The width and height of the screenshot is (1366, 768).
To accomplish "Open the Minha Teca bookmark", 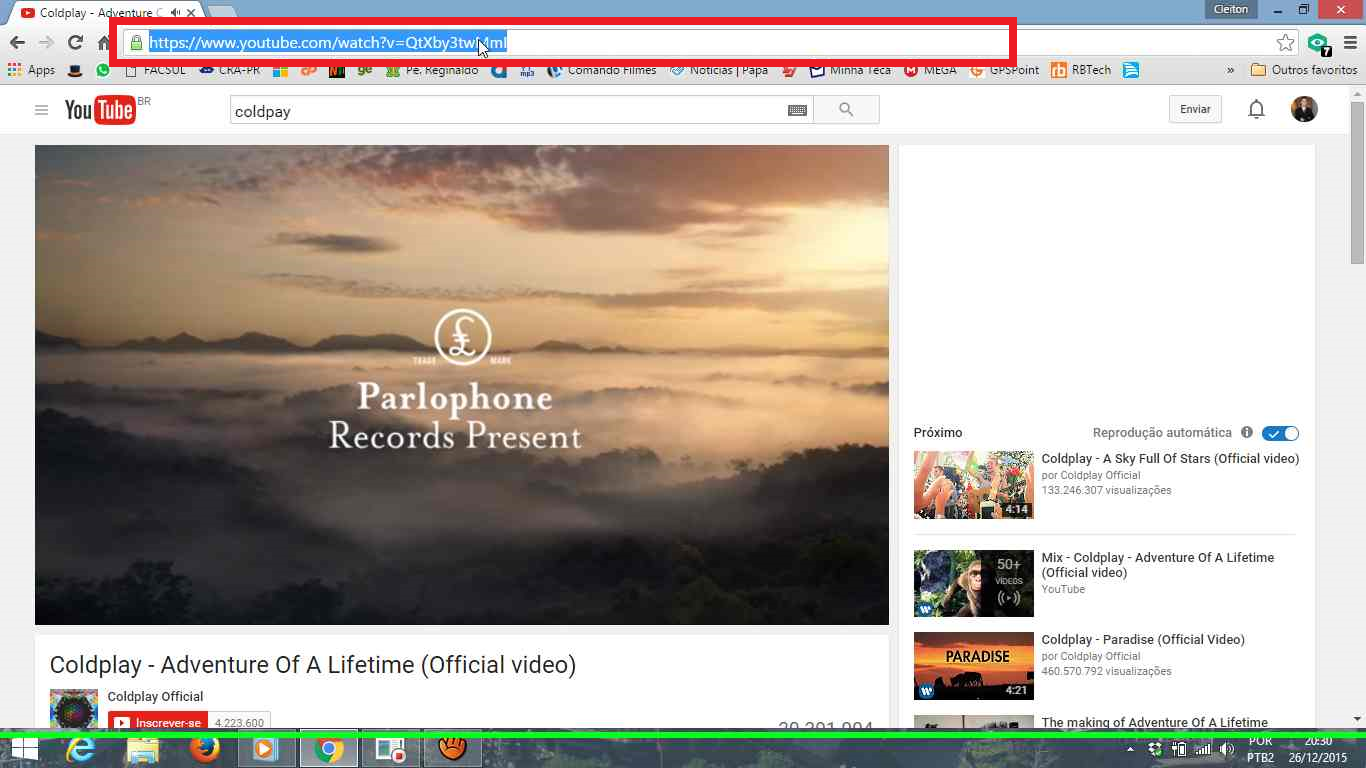I will [x=850, y=70].
